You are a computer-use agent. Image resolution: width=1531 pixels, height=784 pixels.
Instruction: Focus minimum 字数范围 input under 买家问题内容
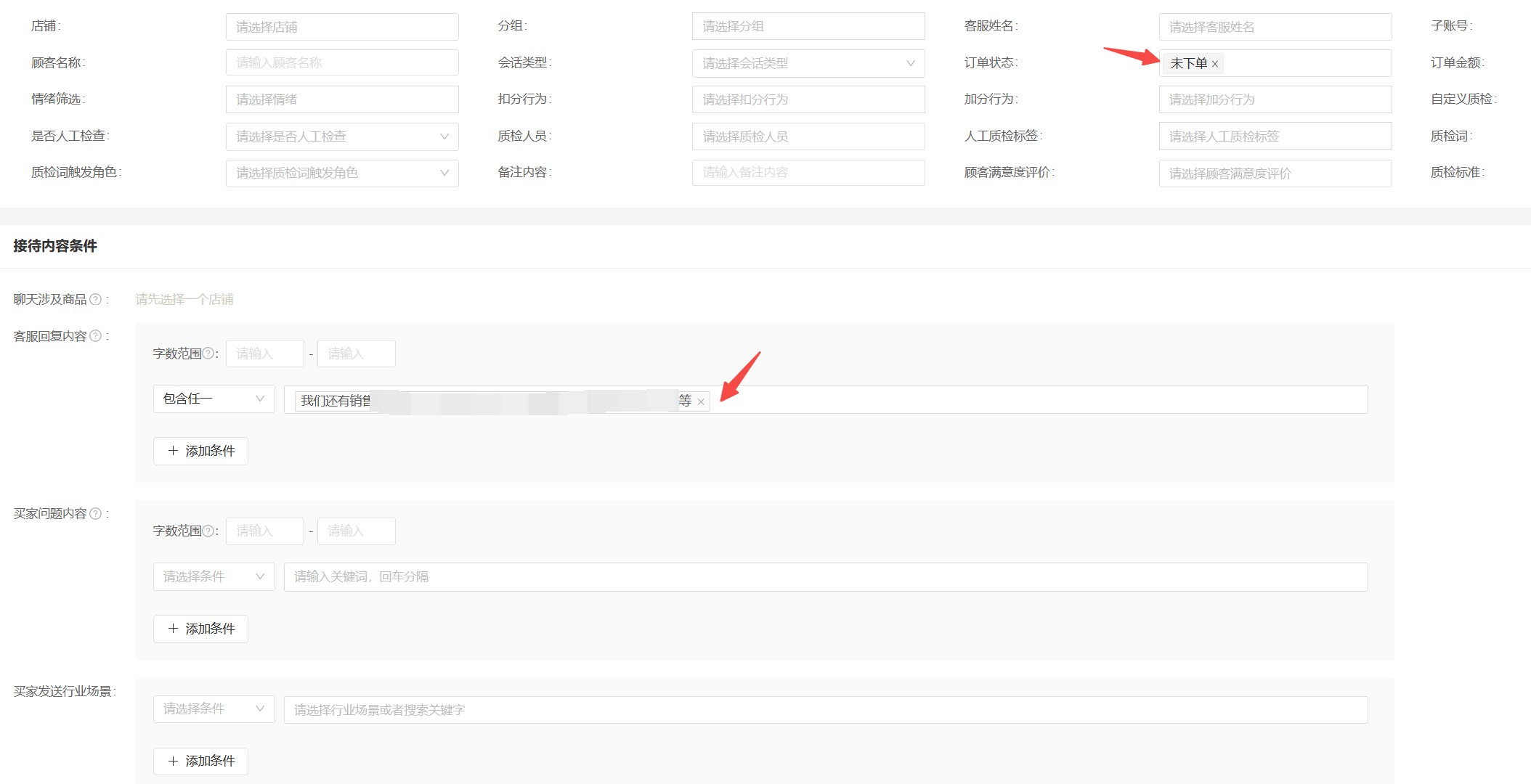point(265,531)
